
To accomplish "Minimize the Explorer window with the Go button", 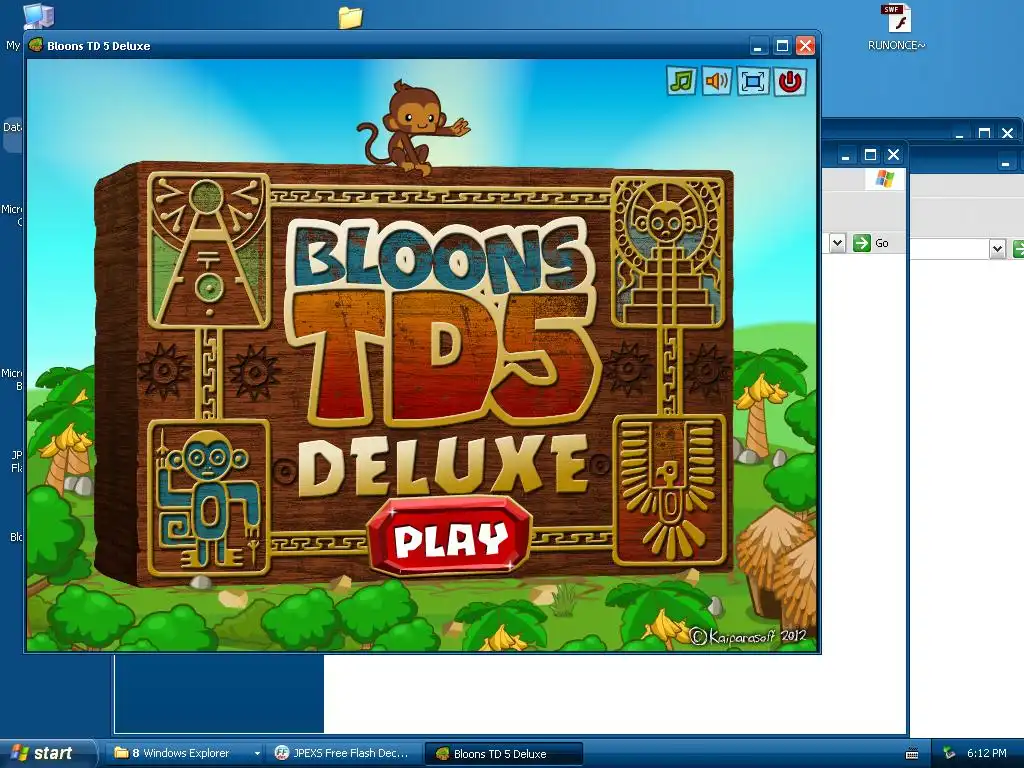I will pos(846,155).
